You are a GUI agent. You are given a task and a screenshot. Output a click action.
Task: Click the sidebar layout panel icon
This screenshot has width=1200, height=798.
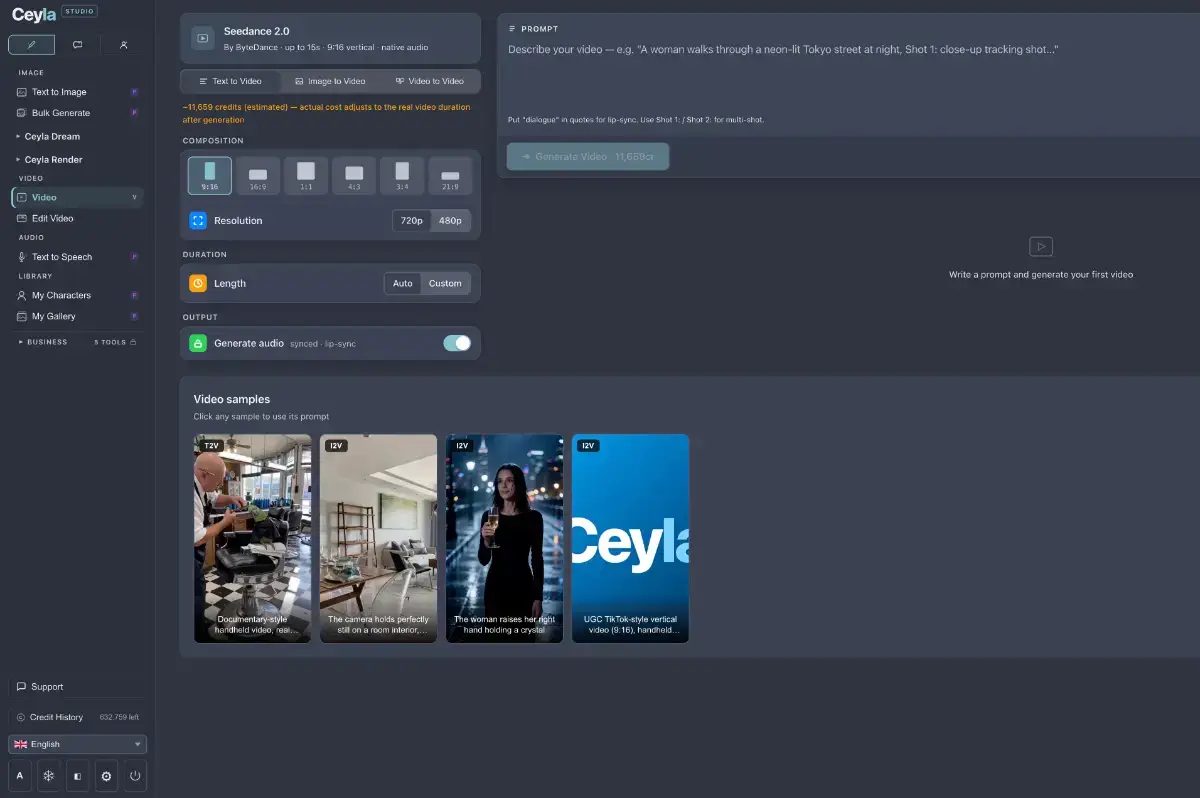coord(77,776)
